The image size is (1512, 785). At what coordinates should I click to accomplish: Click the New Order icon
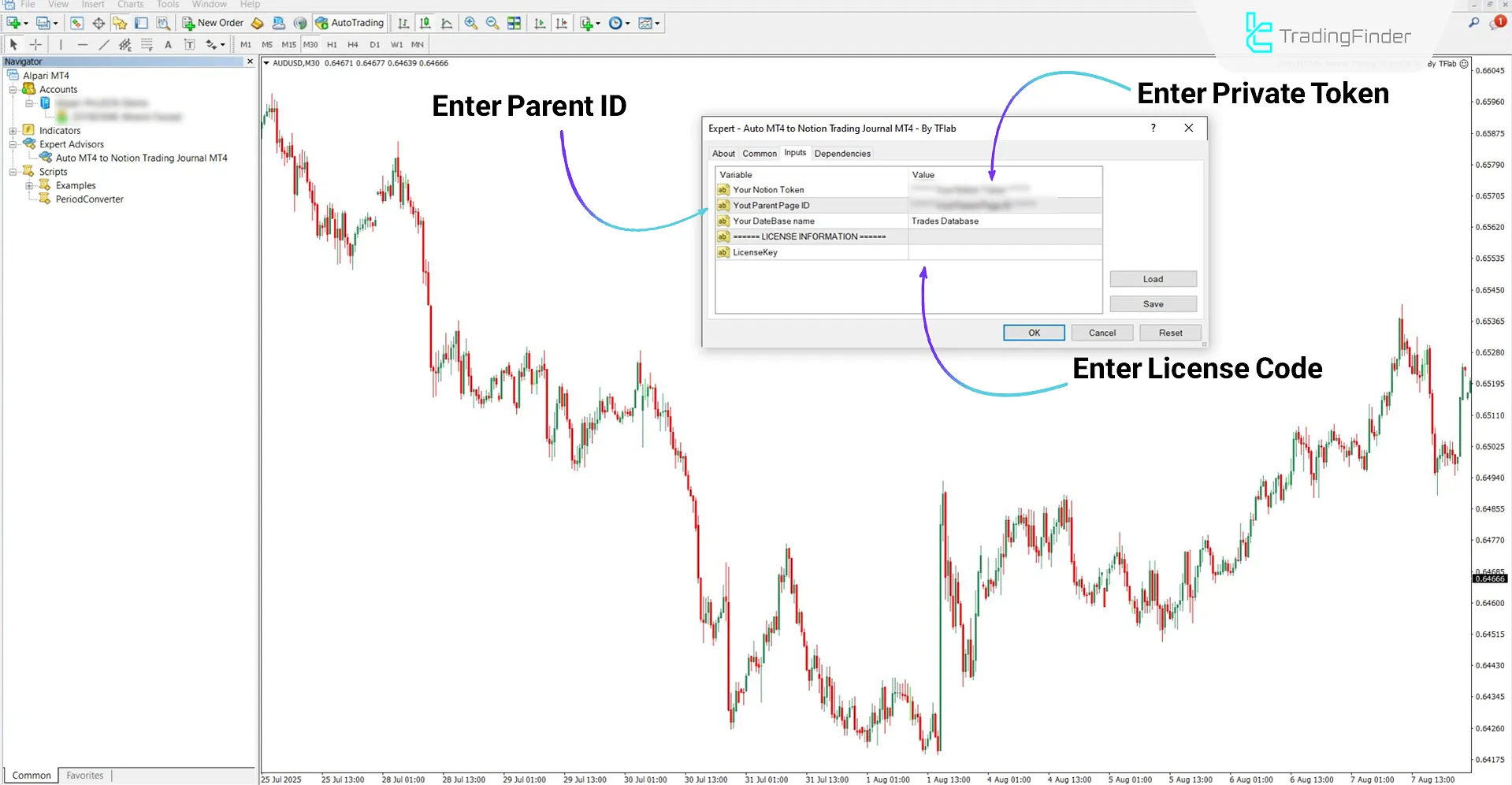pyautogui.click(x=188, y=23)
